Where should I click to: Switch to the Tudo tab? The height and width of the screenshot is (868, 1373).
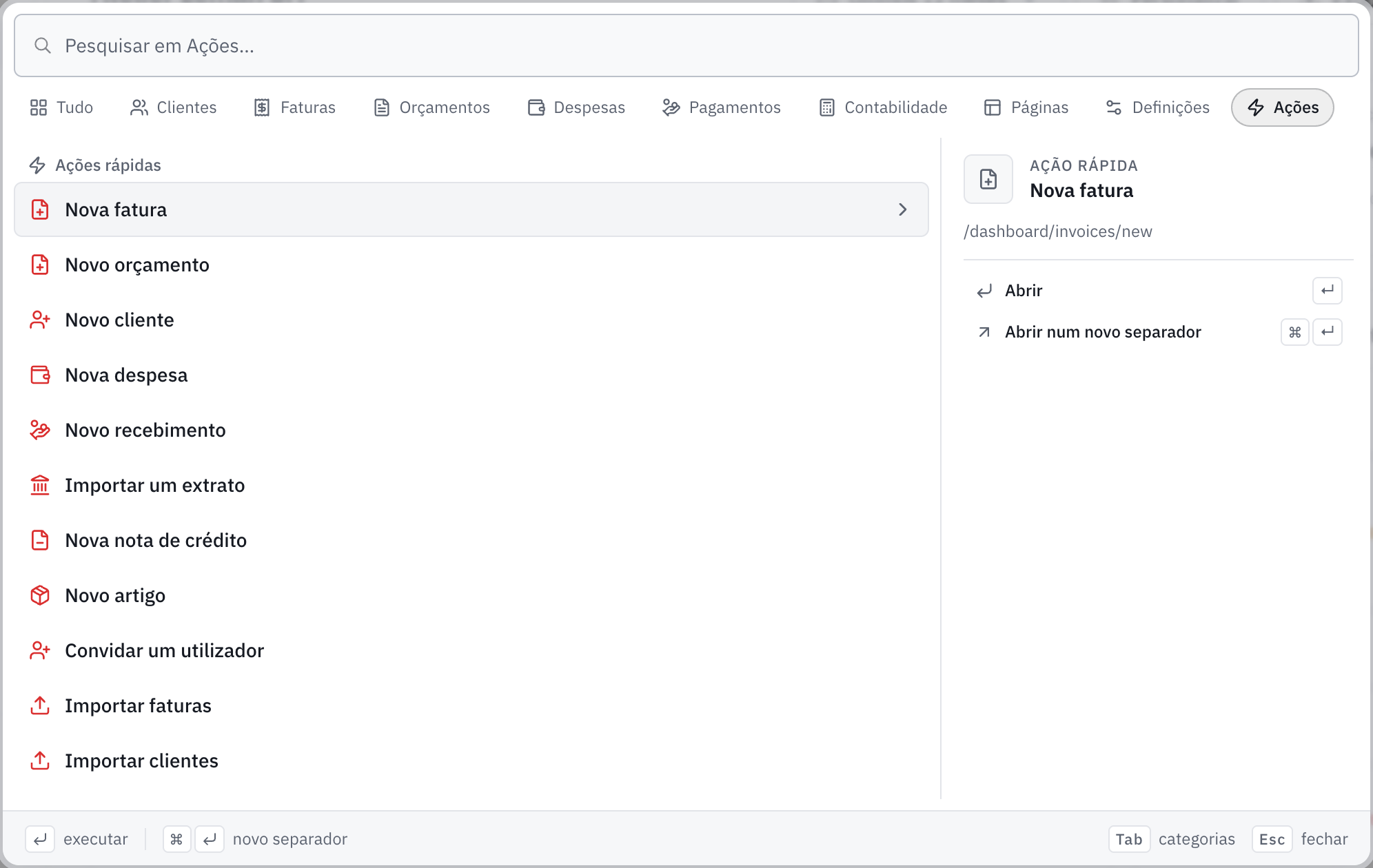pos(61,107)
